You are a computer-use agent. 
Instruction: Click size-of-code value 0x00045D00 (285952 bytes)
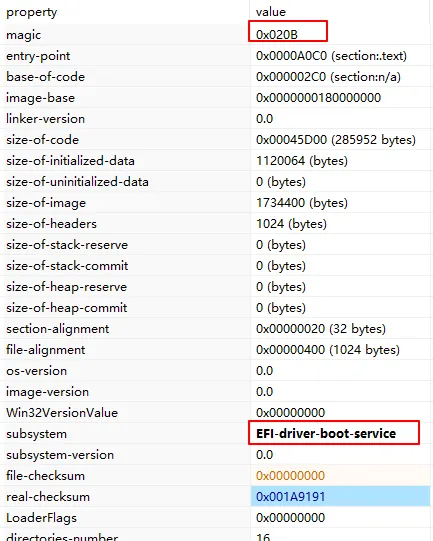point(336,140)
